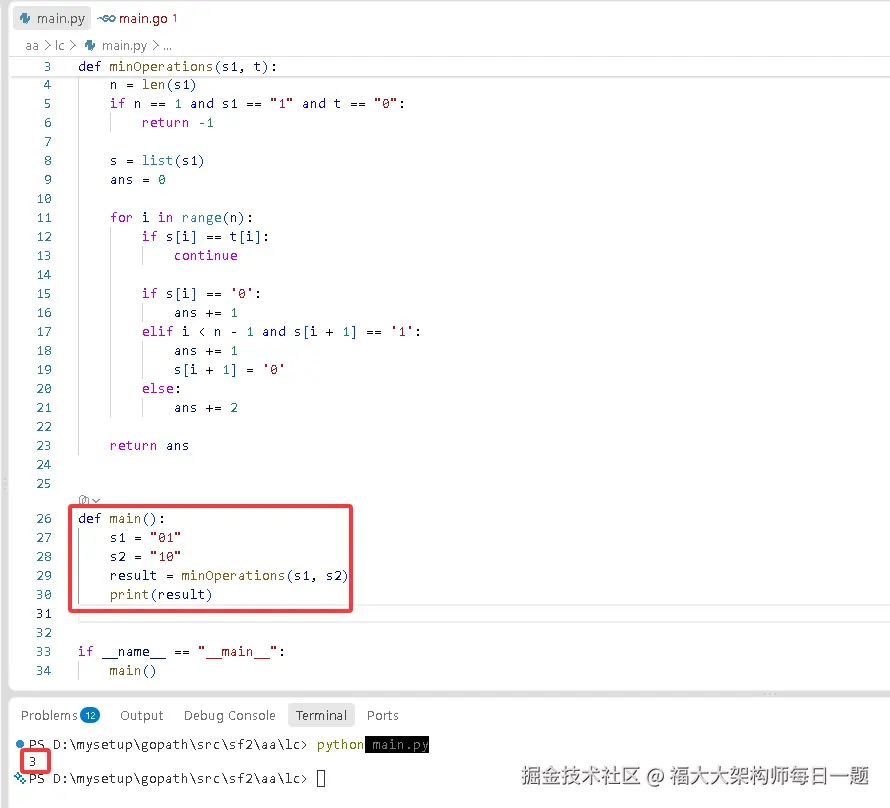This screenshot has width=890, height=808.
Task: Click 'return -1' on line 6
Action: [178, 123]
